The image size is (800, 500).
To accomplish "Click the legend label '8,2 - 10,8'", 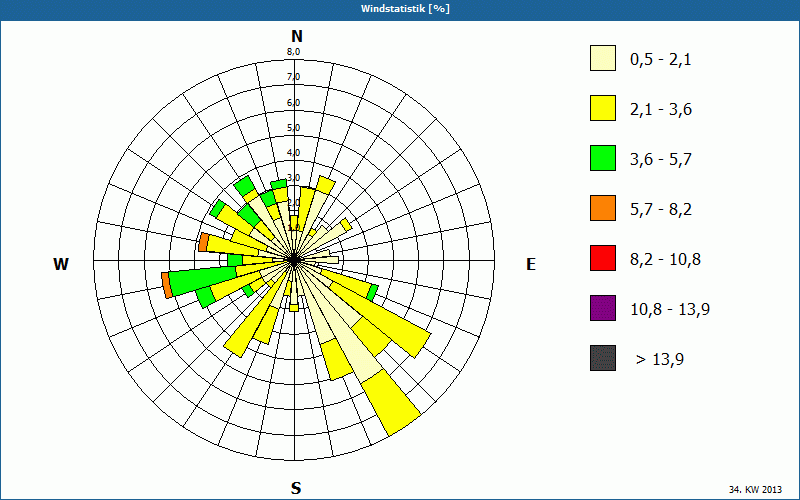I will click(x=665, y=260).
